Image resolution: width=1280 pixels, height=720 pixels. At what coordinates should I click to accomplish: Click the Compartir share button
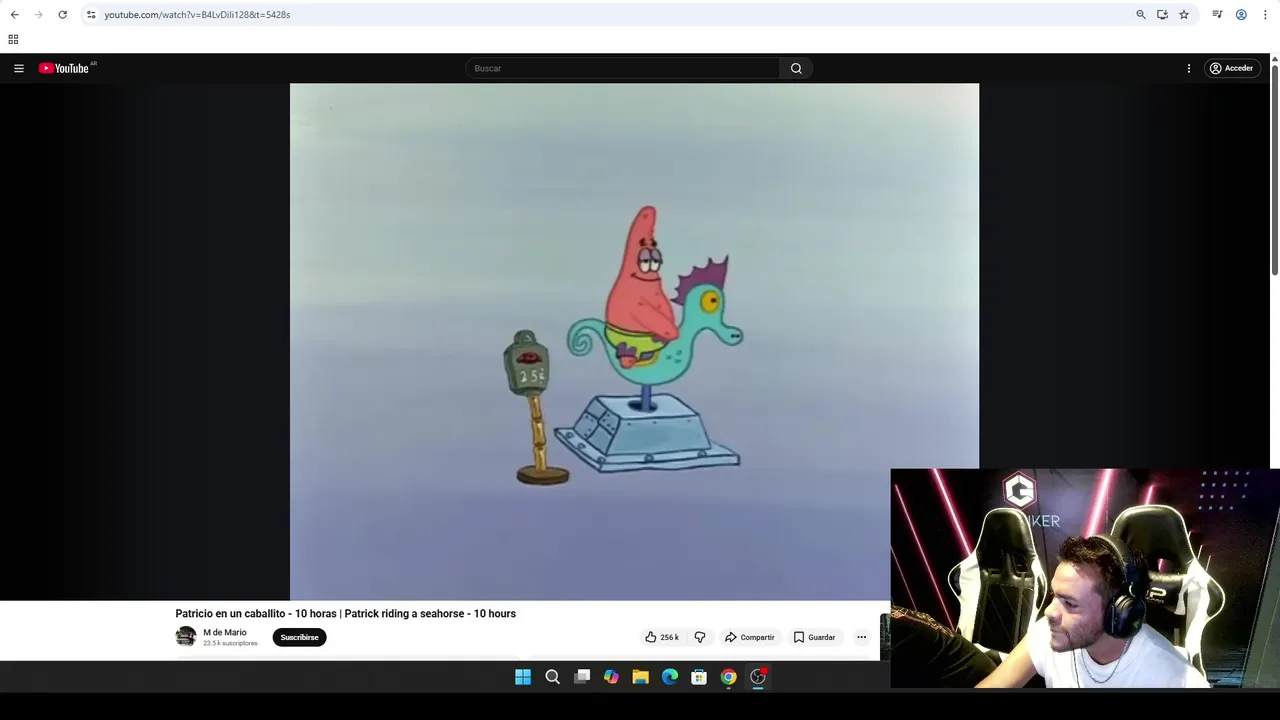(x=750, y=637)
